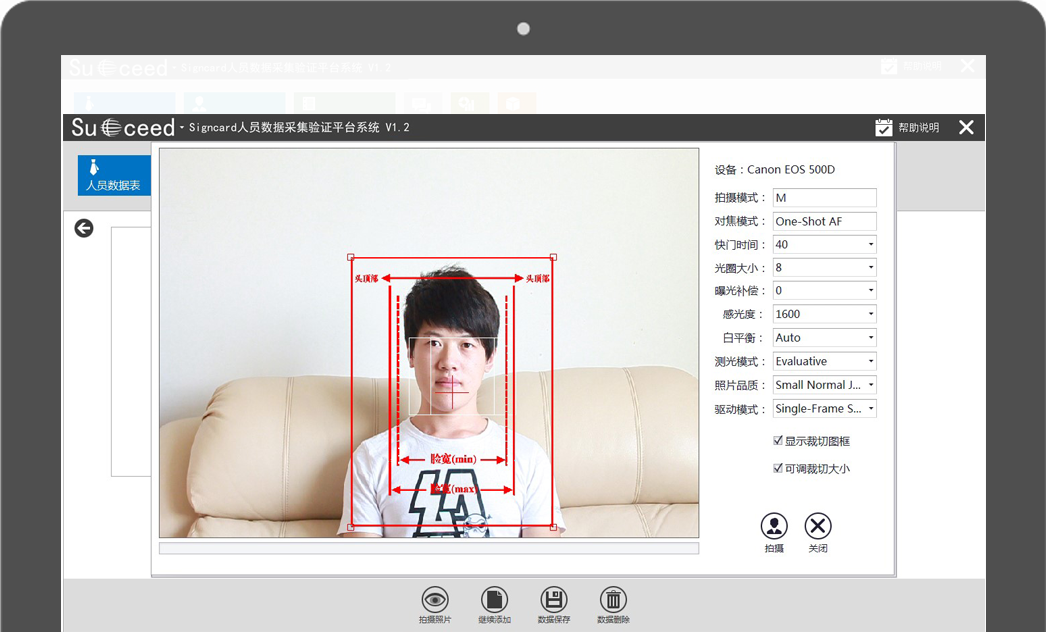Delete data with the 数据删除 trash icon

[x=613, y=599]
